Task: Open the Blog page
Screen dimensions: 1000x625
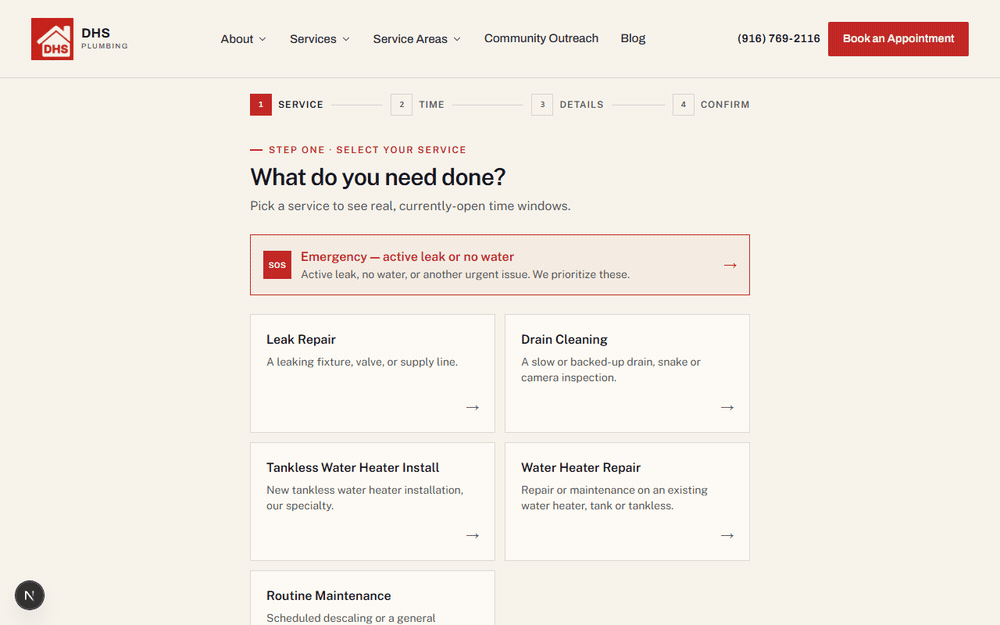Action: coord(633,38)
